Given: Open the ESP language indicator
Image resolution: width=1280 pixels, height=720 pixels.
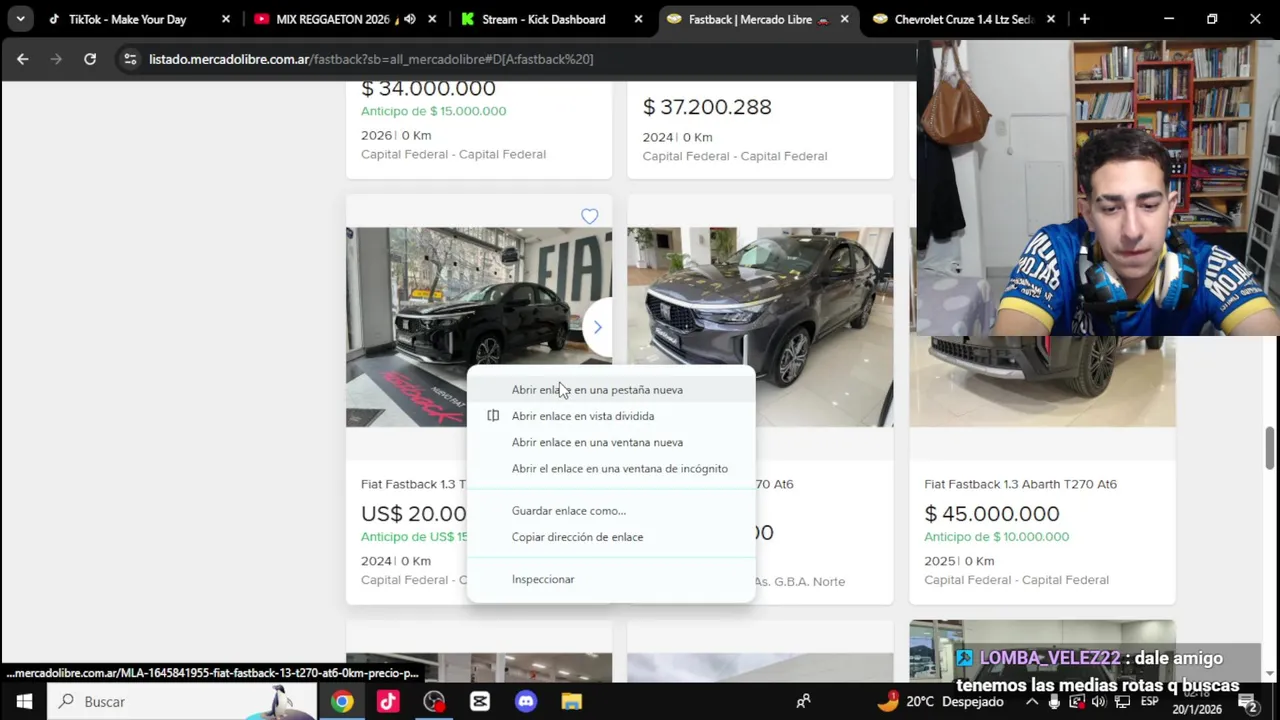Looking at the screenshot, I should 1150,702.
